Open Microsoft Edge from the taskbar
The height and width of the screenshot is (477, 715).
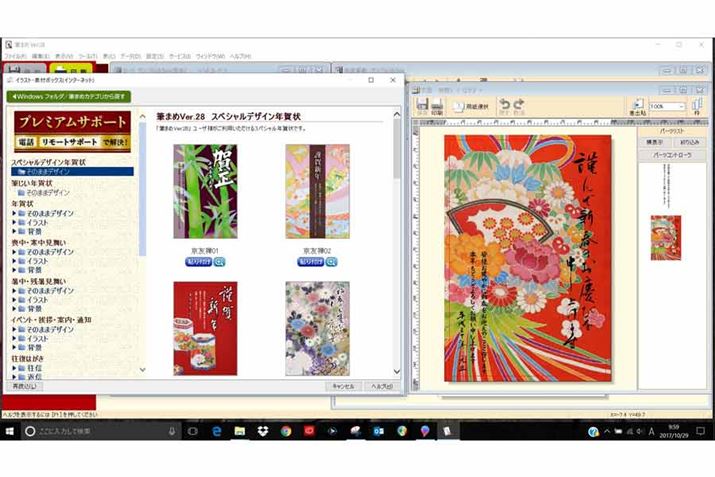click(x=217, y=431)
